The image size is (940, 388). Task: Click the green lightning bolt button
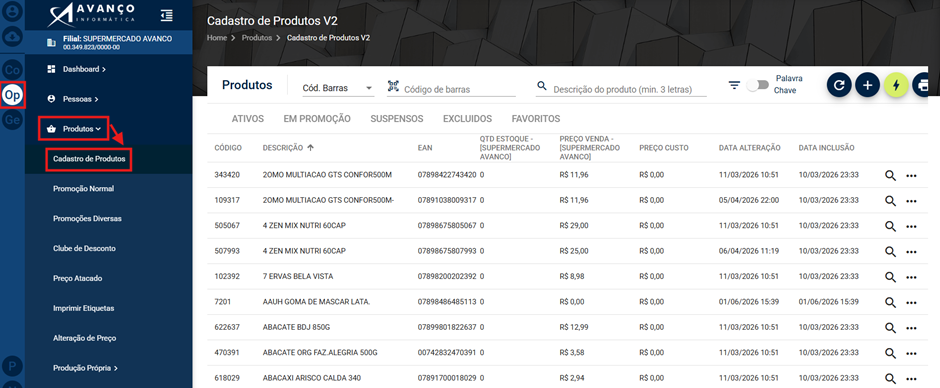[x=896, y=85]
